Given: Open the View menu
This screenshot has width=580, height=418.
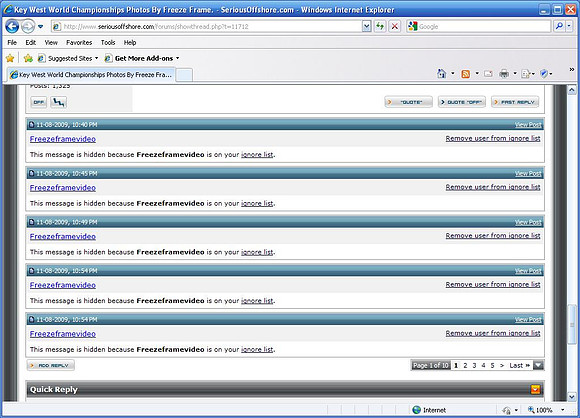Looking at the screenshot, I should [x=51, y=43].
